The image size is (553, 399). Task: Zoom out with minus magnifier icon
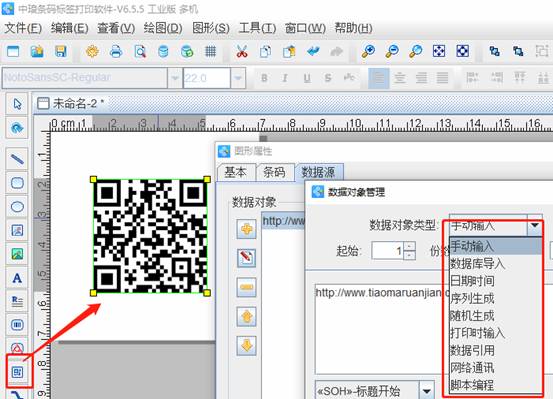[x=392, y=52]
